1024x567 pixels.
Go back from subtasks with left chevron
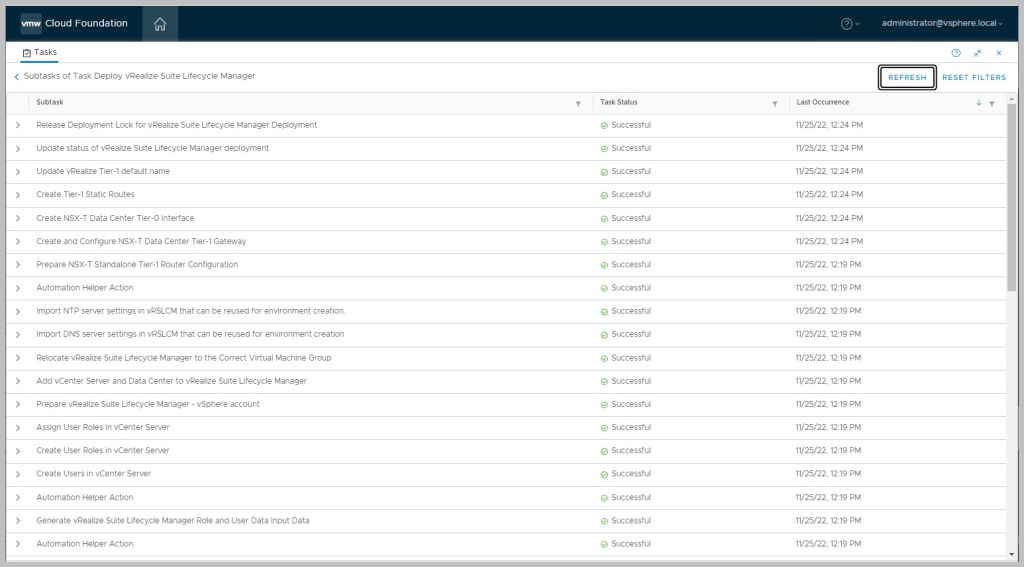(x=16, y=77)
